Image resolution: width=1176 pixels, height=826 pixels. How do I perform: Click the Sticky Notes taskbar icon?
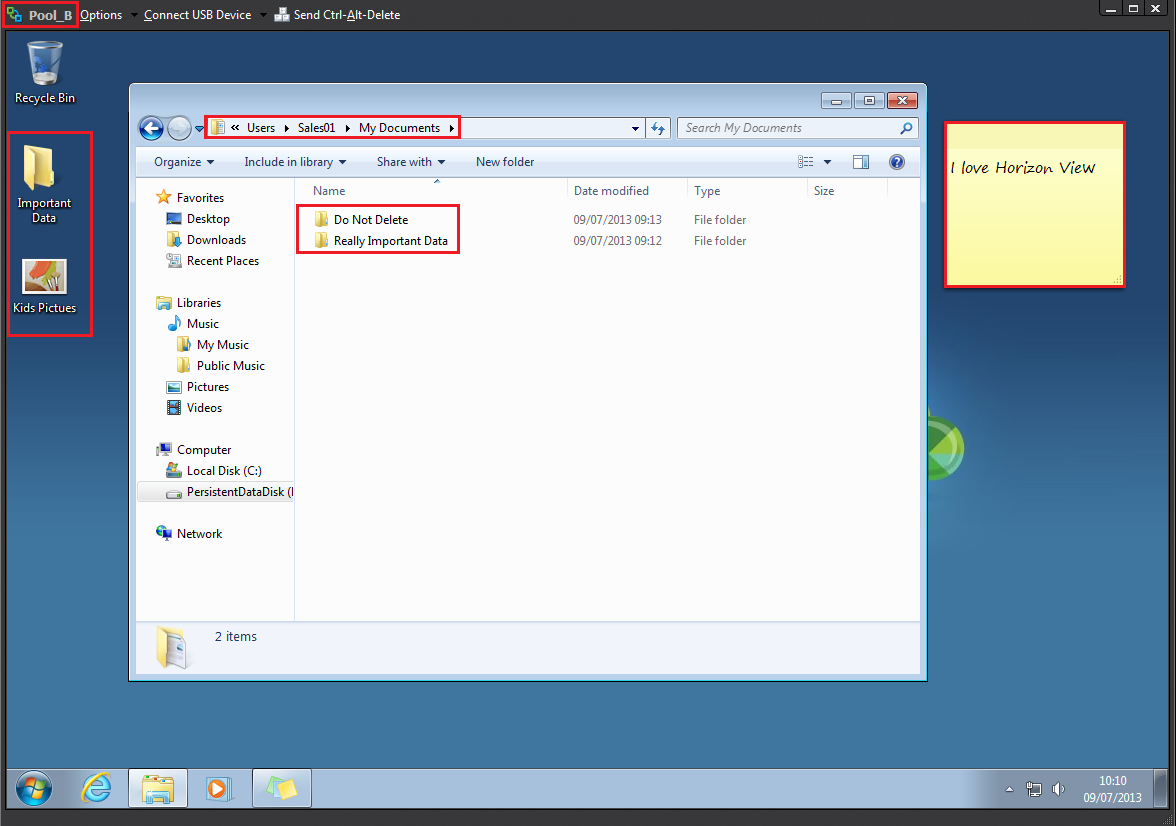pyautogui.click(x=281, y=788)
